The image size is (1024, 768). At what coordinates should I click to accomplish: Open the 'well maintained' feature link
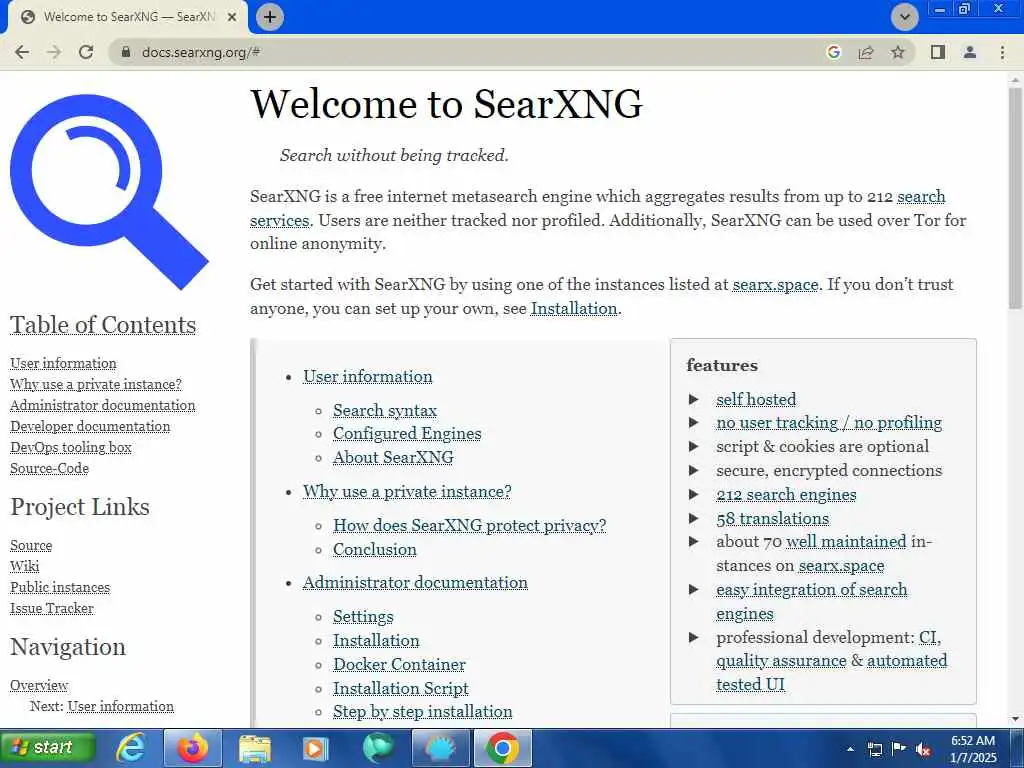tap(846, 541)
